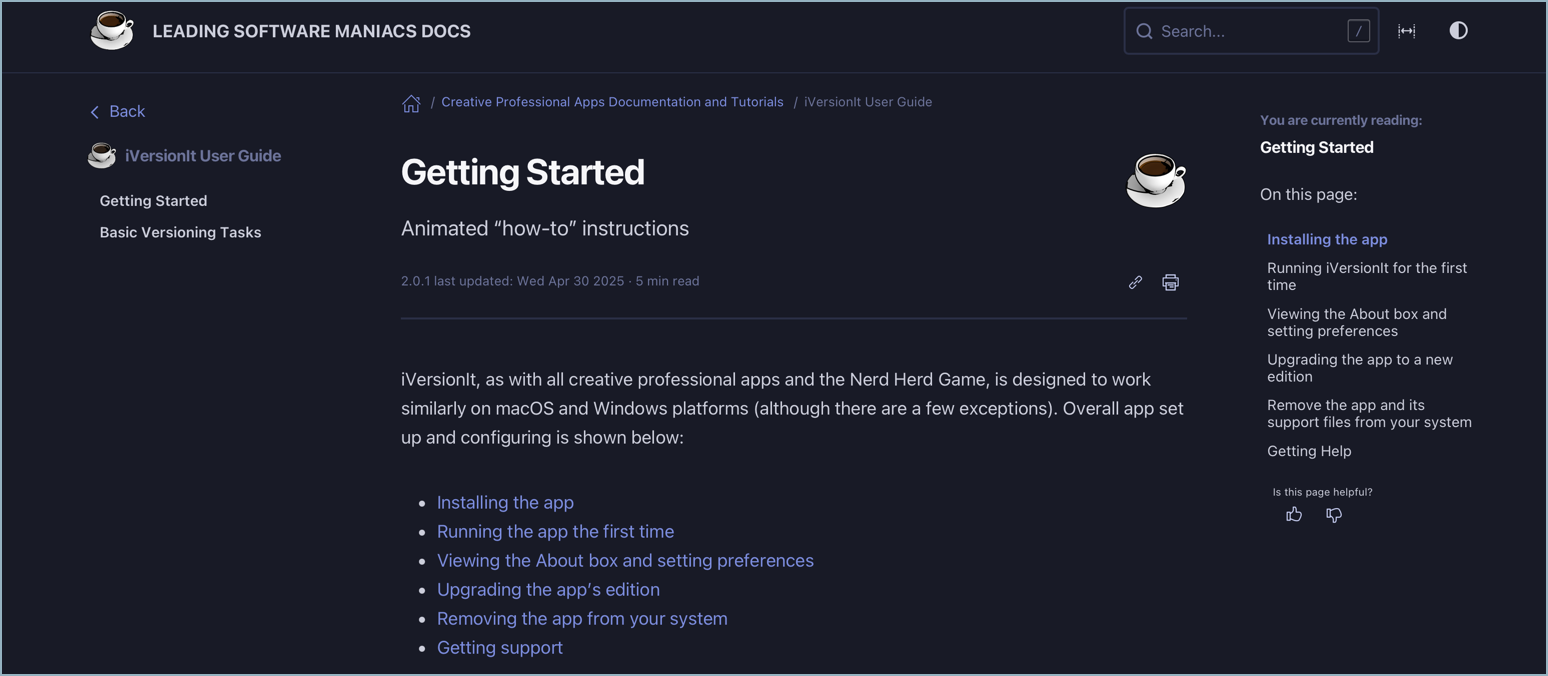Image resolution: width=1548 pixels, height=676 pixels.
Task: Toggle the page width expand icon
Action: (x=1406, y=31)
